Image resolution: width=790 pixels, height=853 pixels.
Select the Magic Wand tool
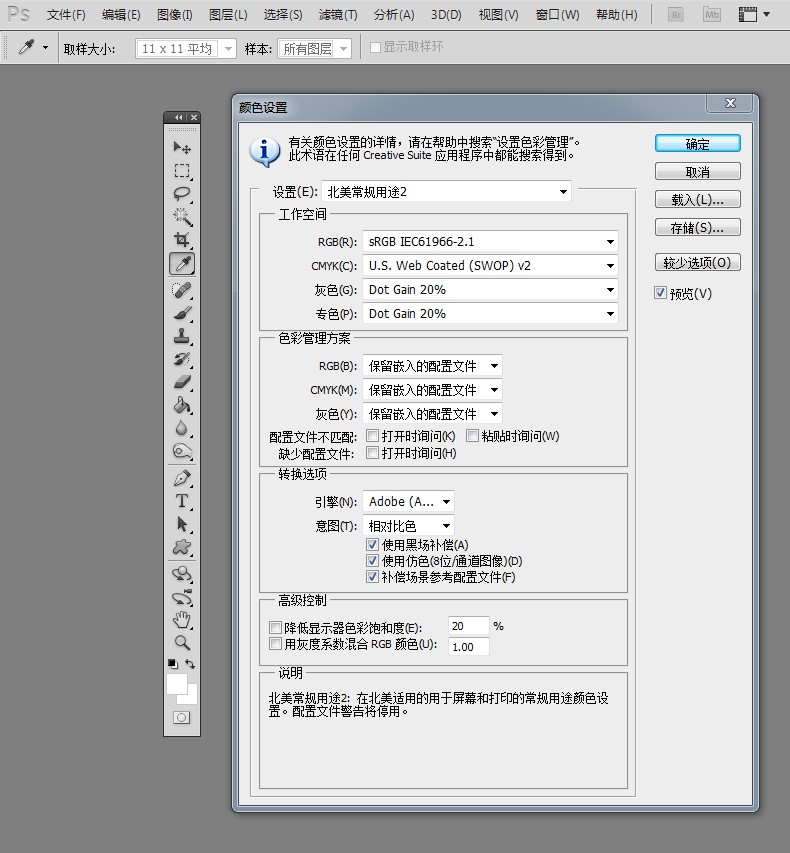[x=182, y=217]
